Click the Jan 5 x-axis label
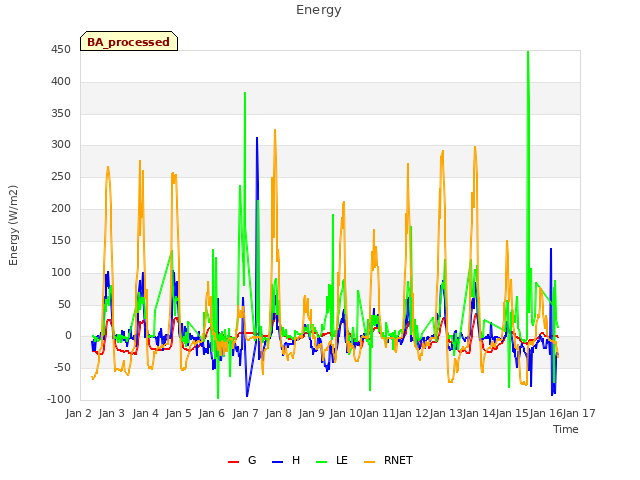 click(x=178, y=413)
